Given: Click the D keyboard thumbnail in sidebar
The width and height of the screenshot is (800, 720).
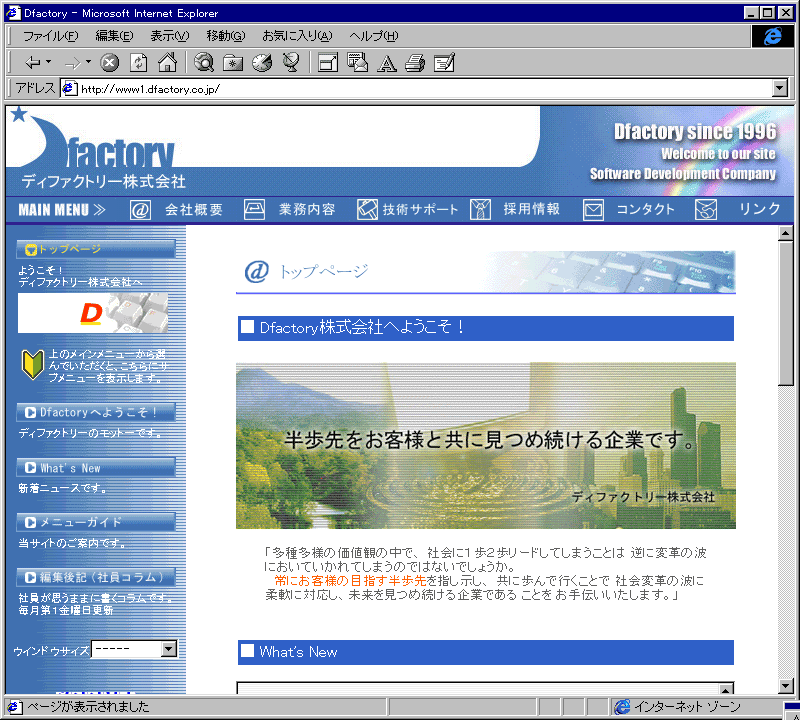Looking at the screenshot, I should 93,313.
